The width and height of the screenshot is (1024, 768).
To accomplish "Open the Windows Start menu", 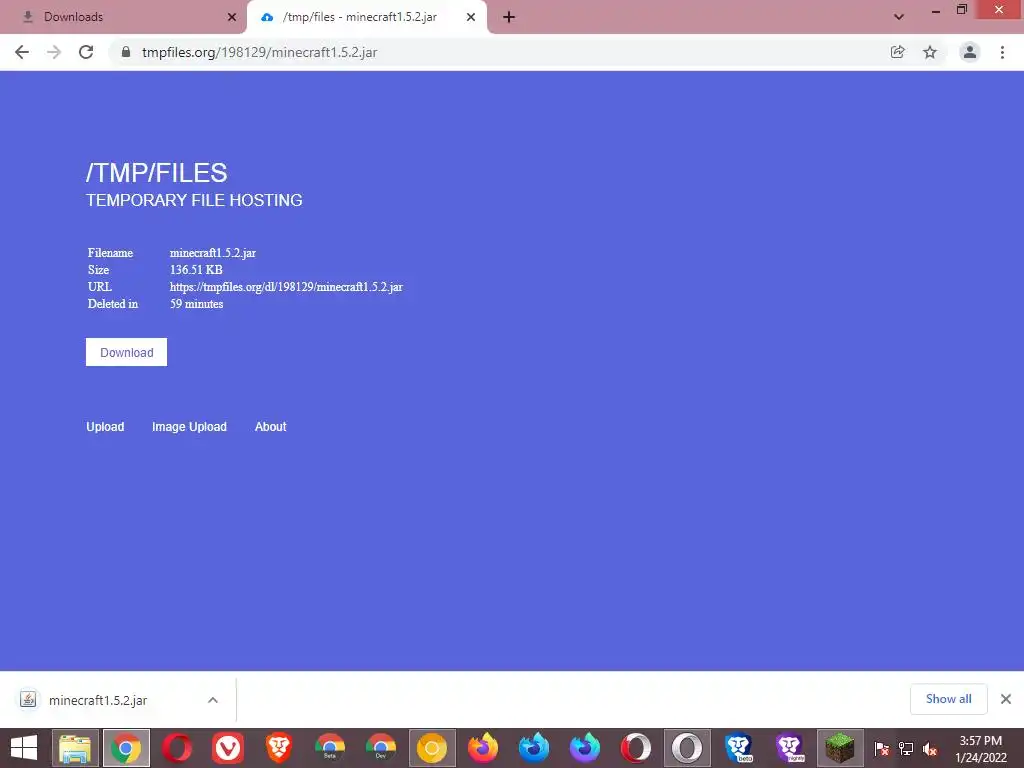I will pyautogui.click(x=24, y=748).
